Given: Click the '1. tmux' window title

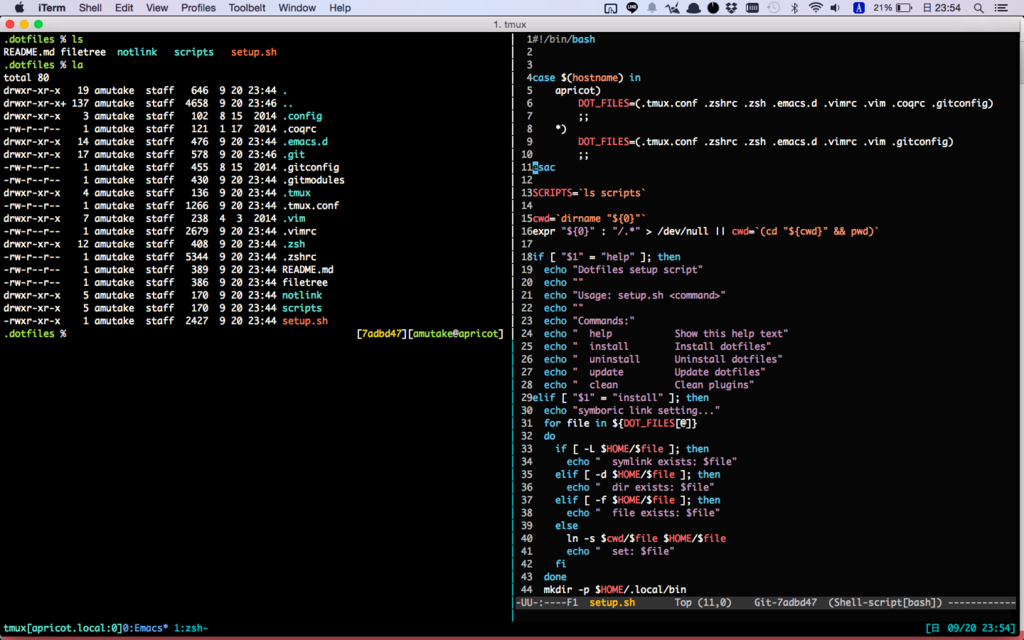Looking at the screenshot, I should click(x=509, y=24).
